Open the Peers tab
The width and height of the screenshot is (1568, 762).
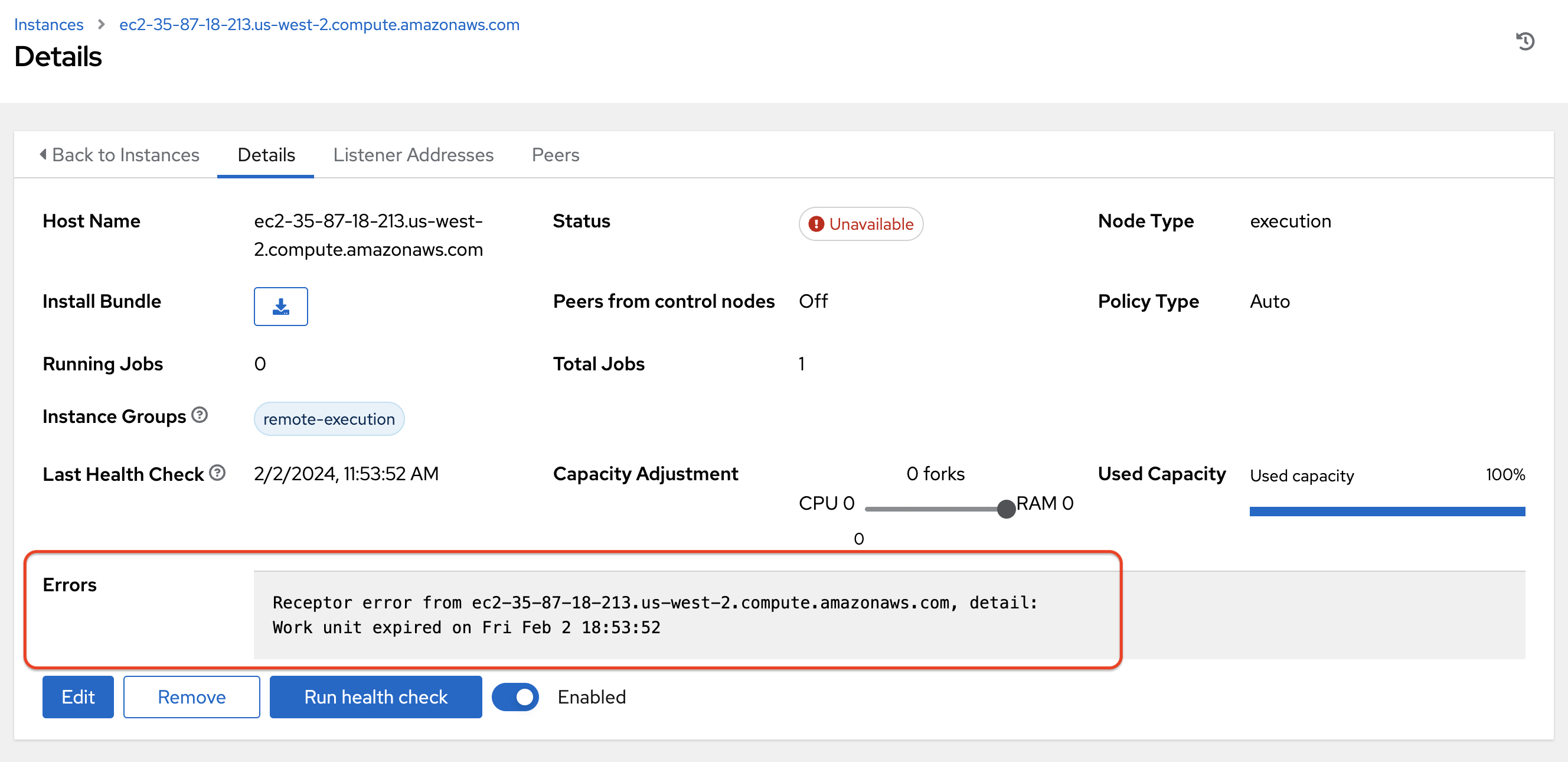point(555,155)
